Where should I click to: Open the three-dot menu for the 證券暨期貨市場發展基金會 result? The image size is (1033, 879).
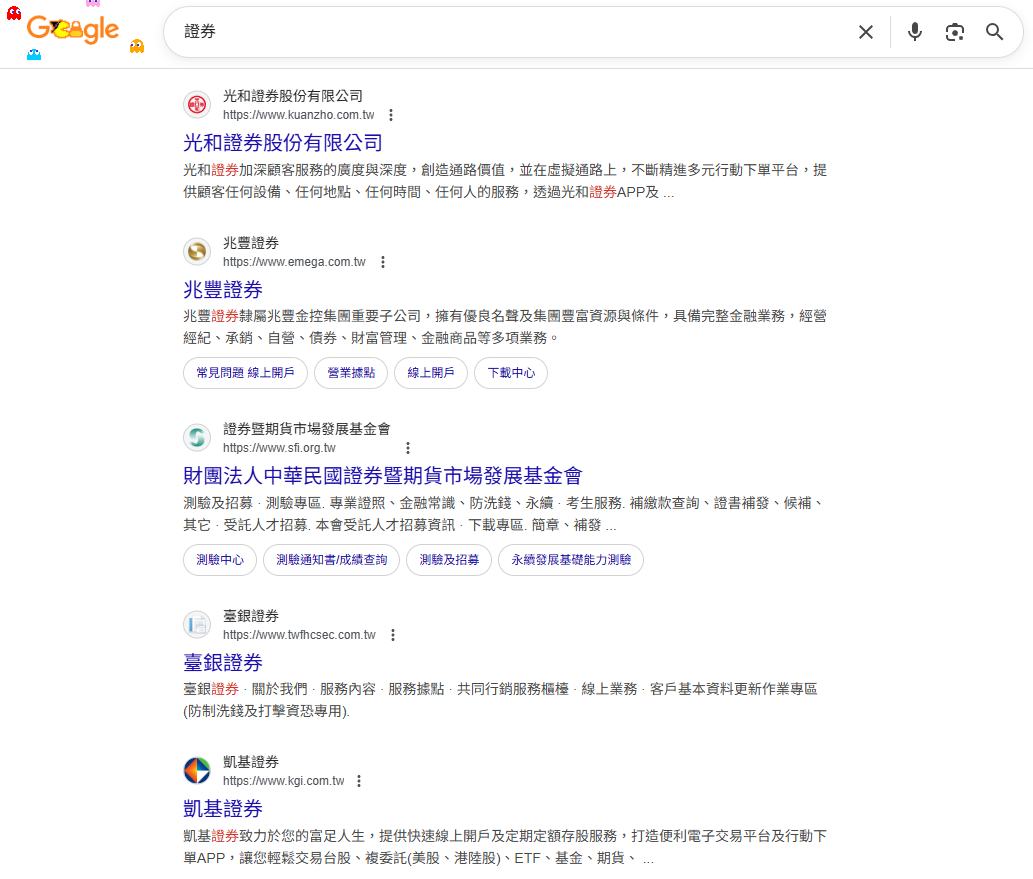click(x=408, y=448)
